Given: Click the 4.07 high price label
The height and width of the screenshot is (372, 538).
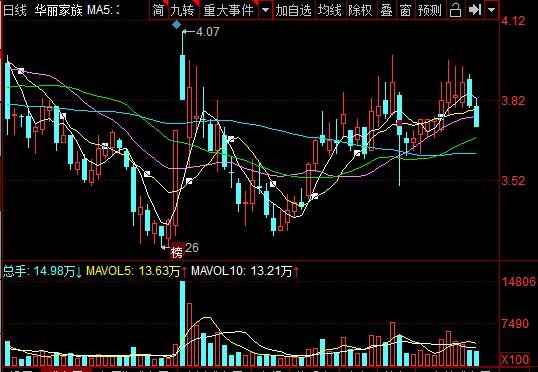Looking at the screenshot, I should pos(208,32).
